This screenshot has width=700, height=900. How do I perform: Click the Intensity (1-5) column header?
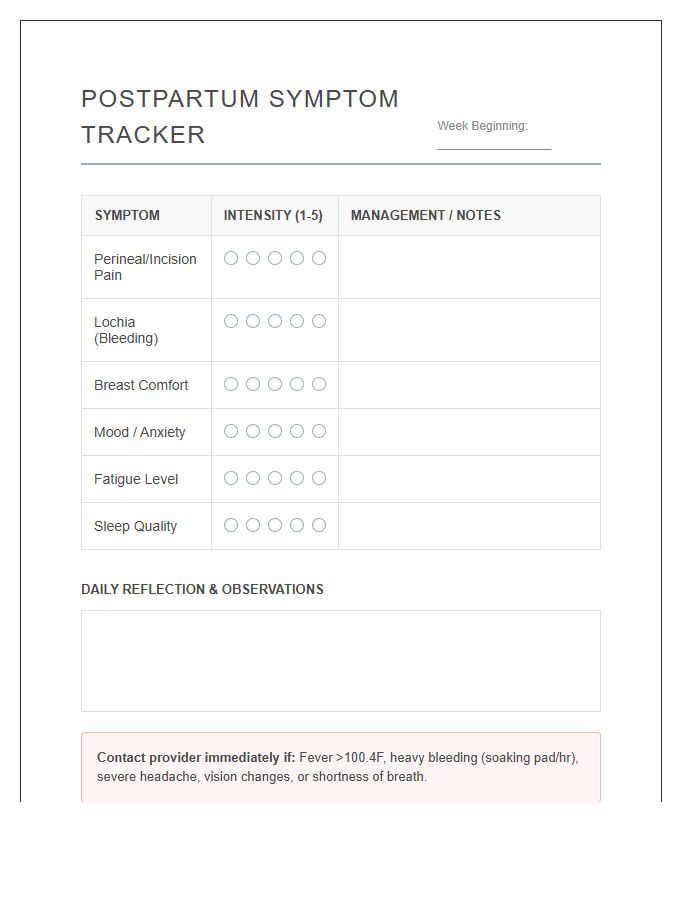[x=275, y=216]
